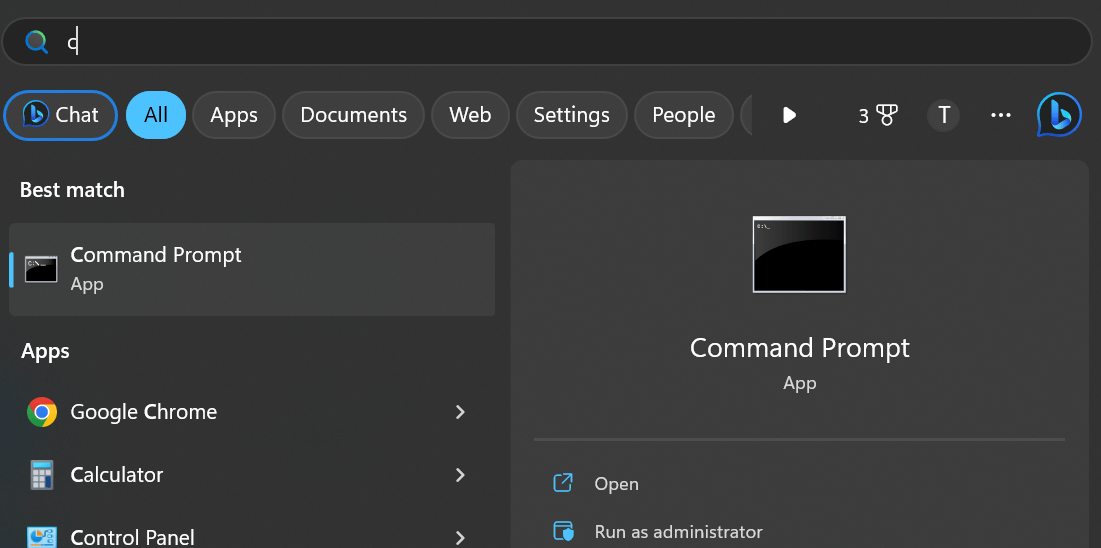Show more filters with the play arrow
The width and height of the screenshot is (1101, 548).
point(789,115)
